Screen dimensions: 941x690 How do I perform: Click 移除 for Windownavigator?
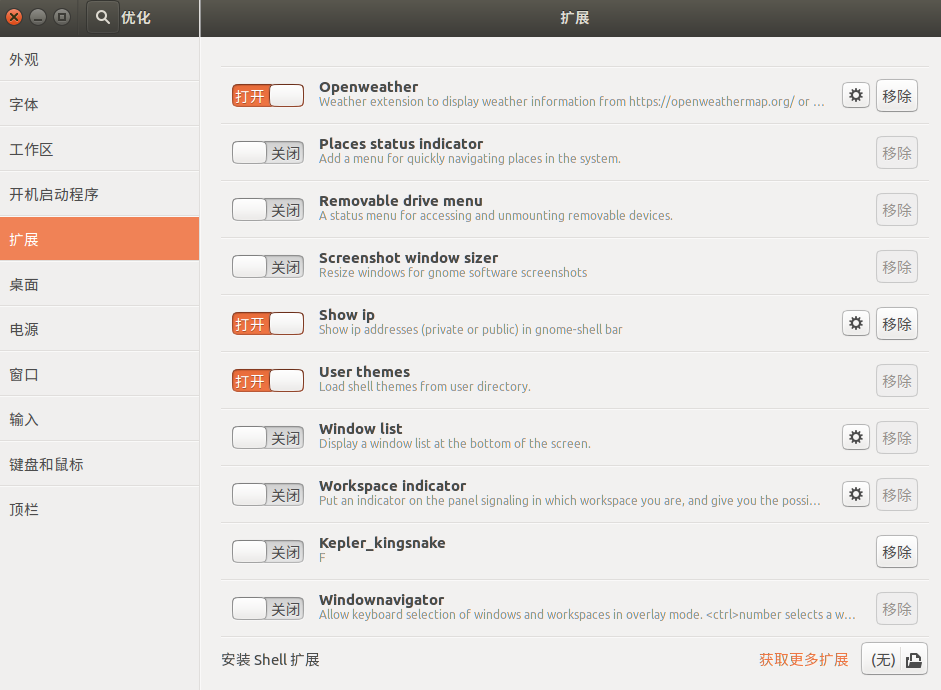(x=897, y=608)
